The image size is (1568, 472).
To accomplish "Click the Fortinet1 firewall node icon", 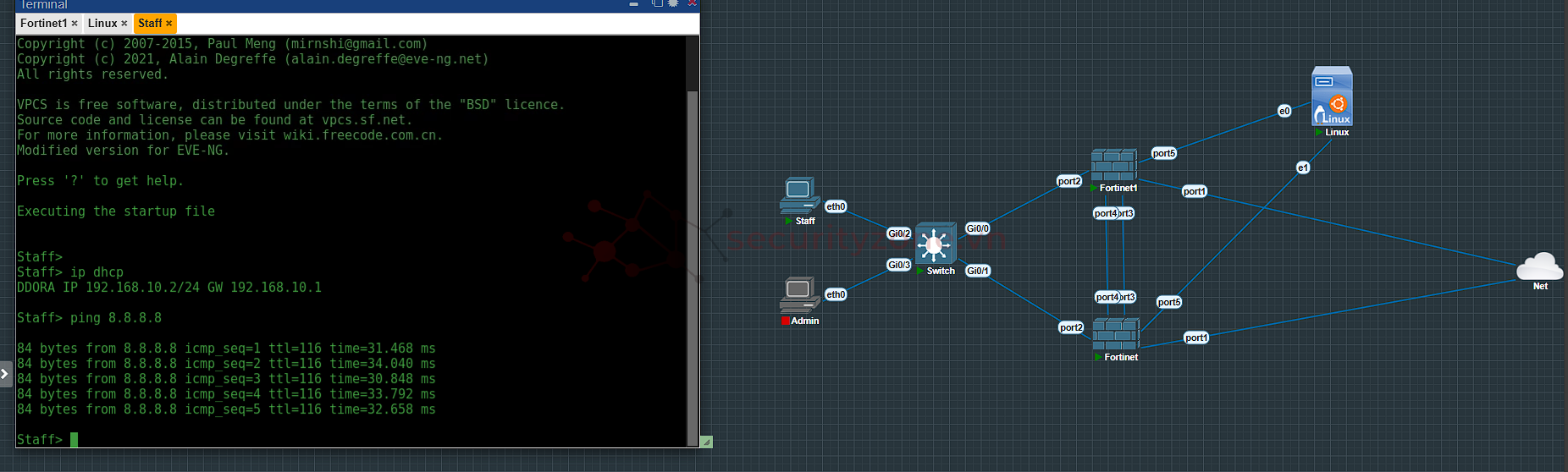I will click(1113, 165).
